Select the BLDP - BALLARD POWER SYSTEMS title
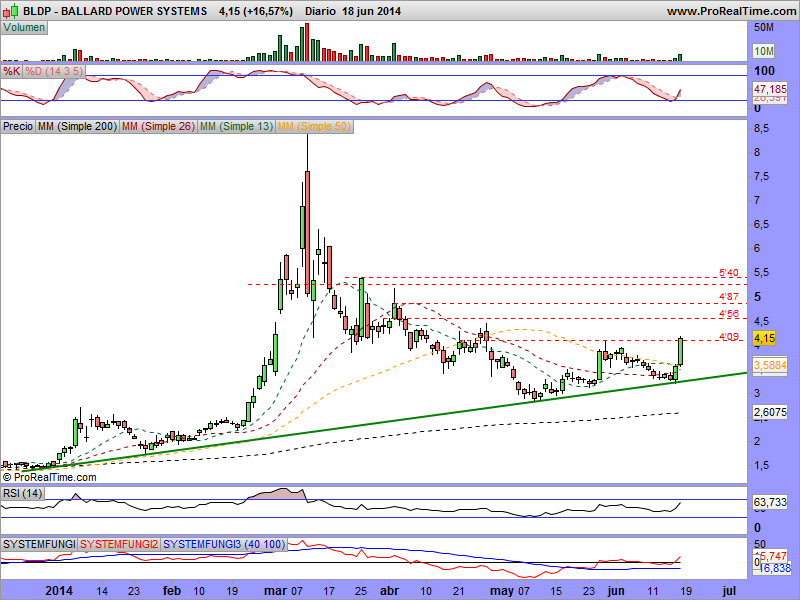The height and width of the screenshot is (600, 800). pyautogui.click(x=115, y=11)
